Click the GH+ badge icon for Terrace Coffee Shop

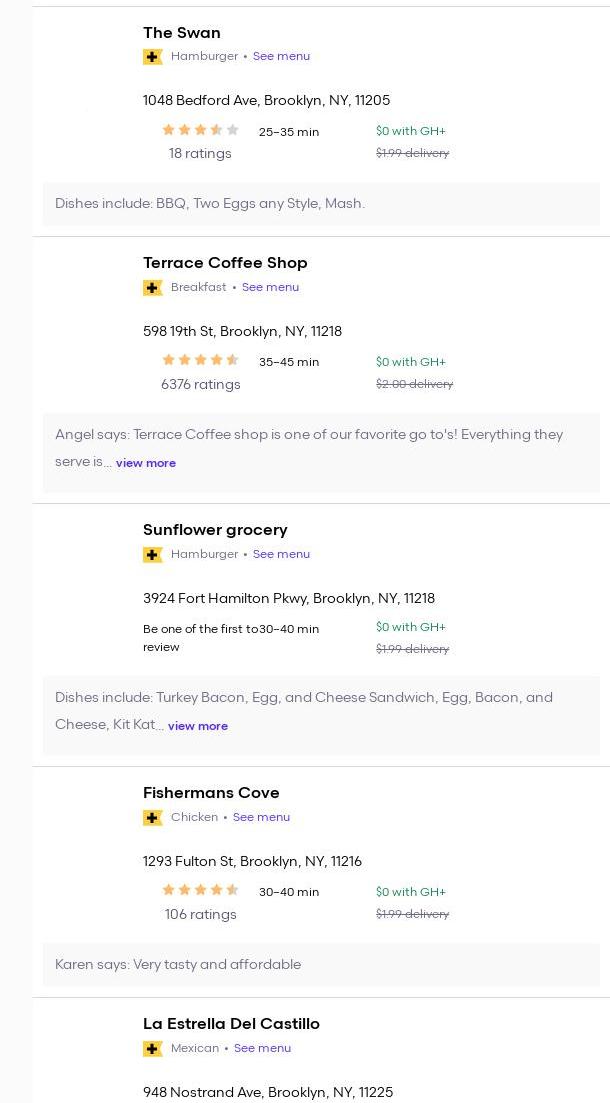pos(153,288)
